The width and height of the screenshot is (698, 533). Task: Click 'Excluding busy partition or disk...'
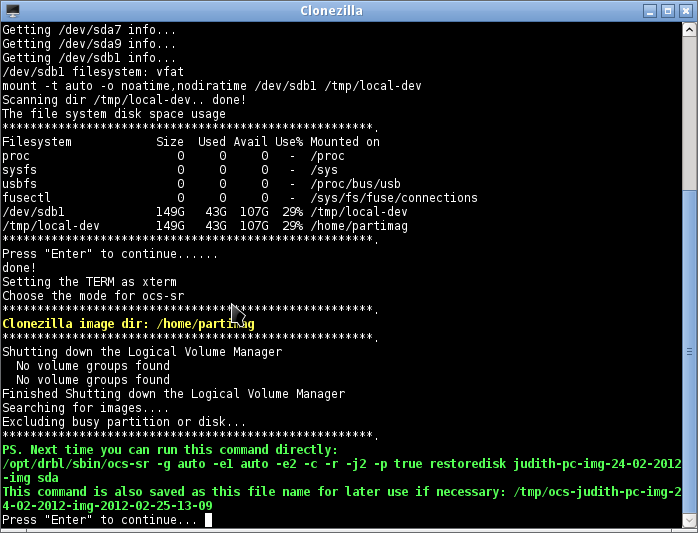click(124, 422)
